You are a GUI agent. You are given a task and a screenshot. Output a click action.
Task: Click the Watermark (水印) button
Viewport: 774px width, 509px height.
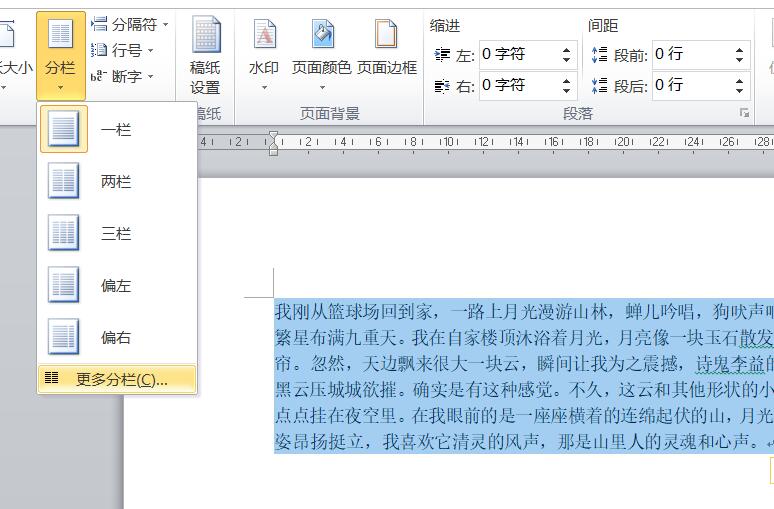click(264, 55)
